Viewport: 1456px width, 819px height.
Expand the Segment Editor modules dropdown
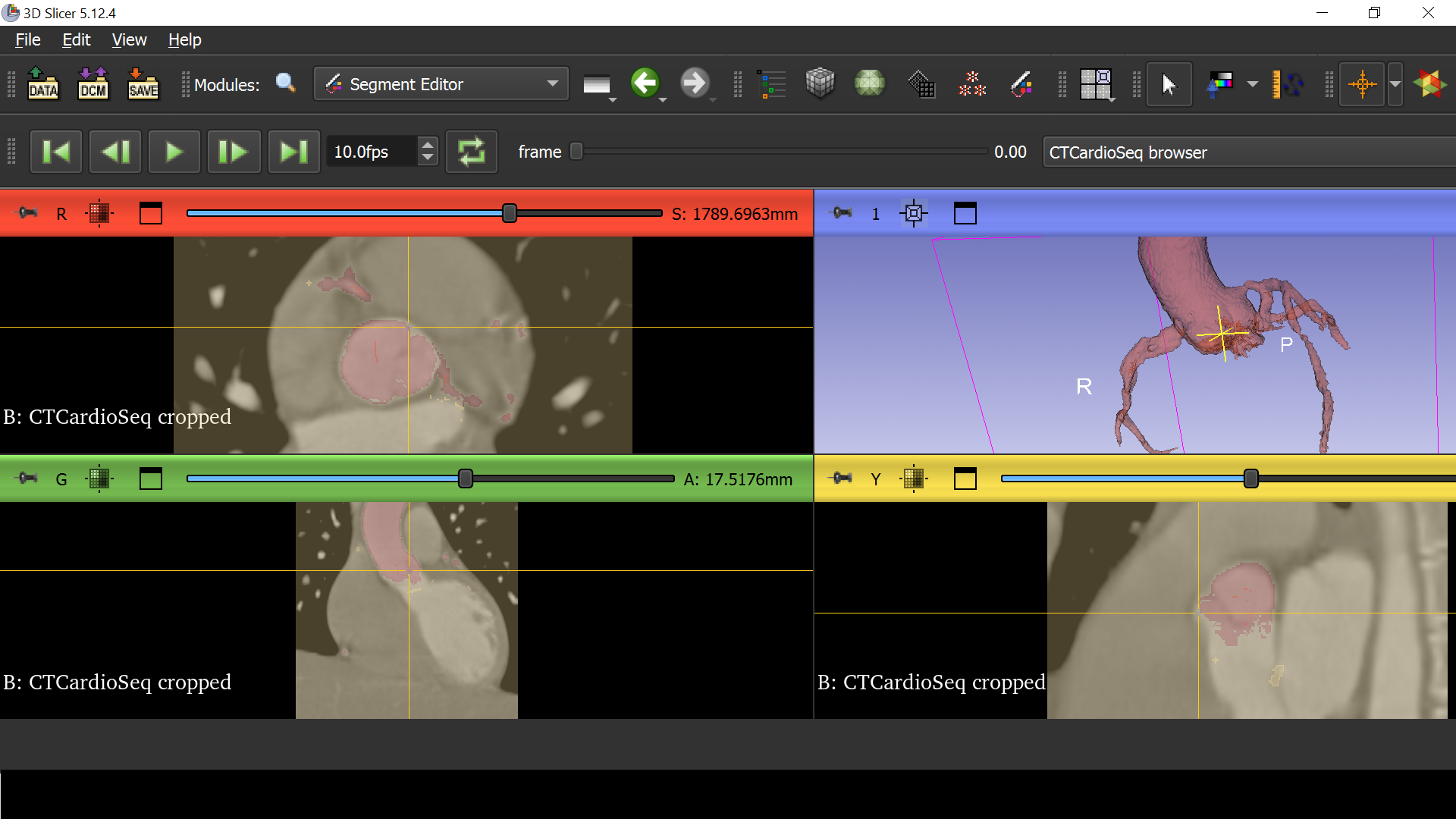(x=441, y=83)
